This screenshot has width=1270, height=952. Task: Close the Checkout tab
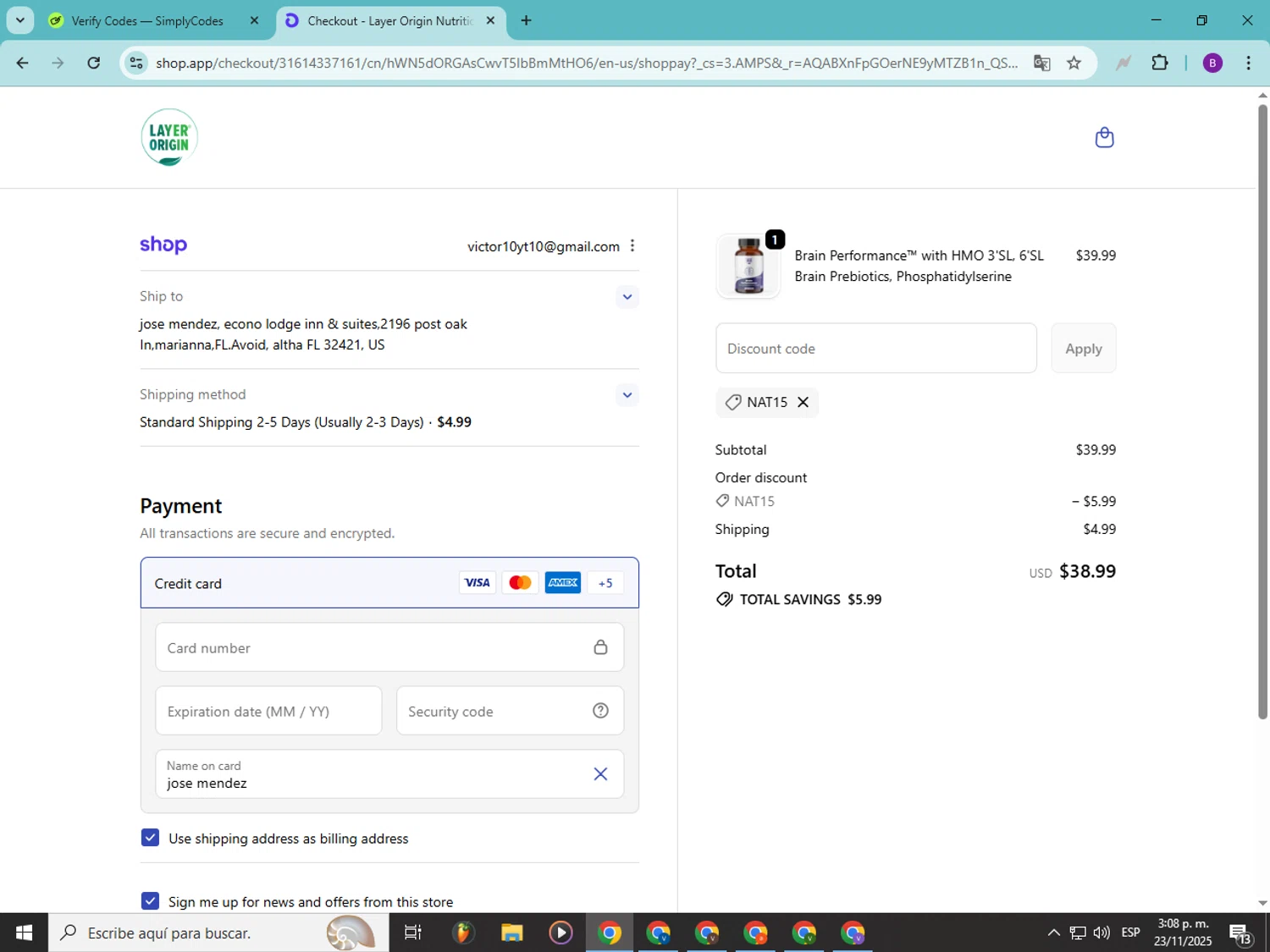(490, 20)
